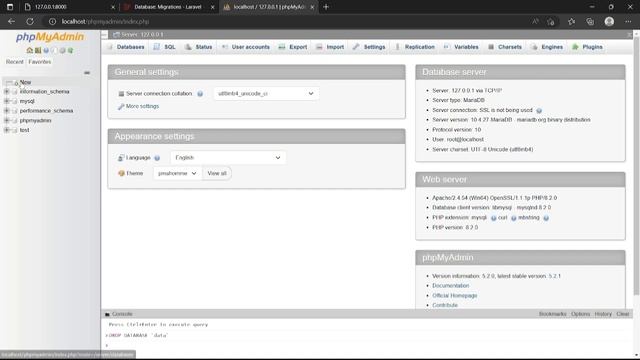Expand the mysql database tree node
This screenshot has height=360, width=640.
coord(7,101)
